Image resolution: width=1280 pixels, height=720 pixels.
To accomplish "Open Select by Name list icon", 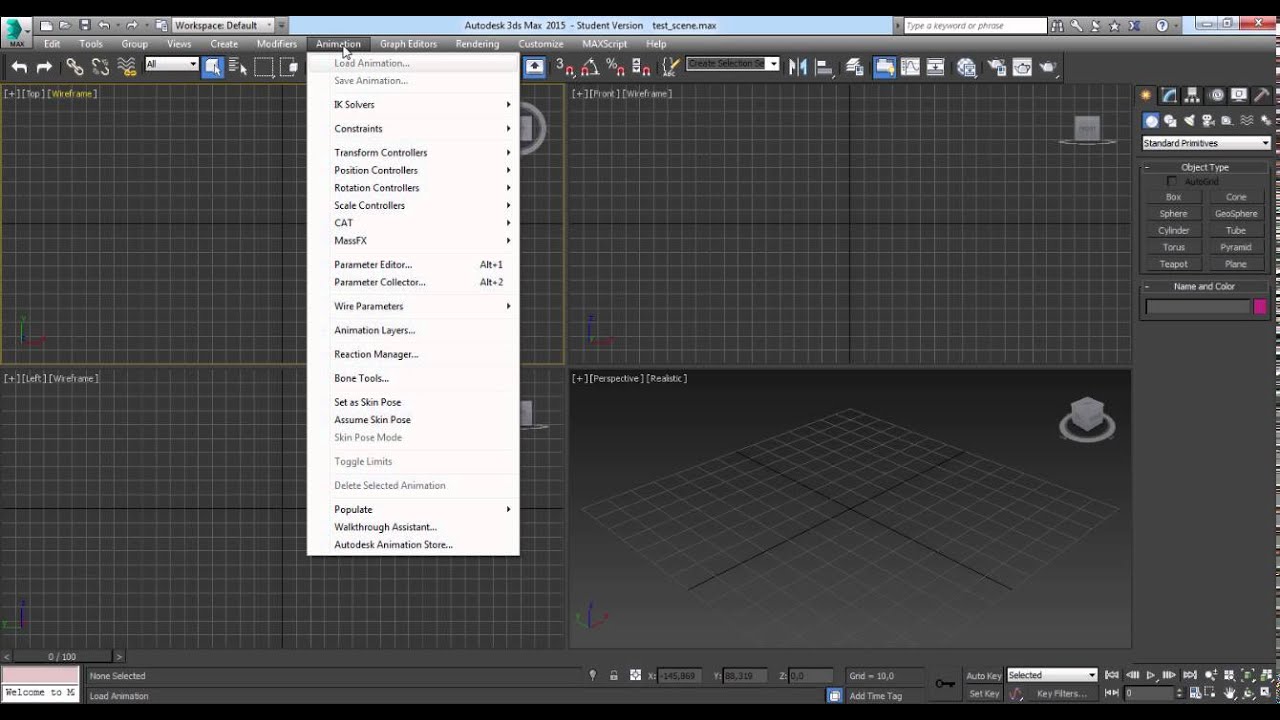I will tap(238, 67).
